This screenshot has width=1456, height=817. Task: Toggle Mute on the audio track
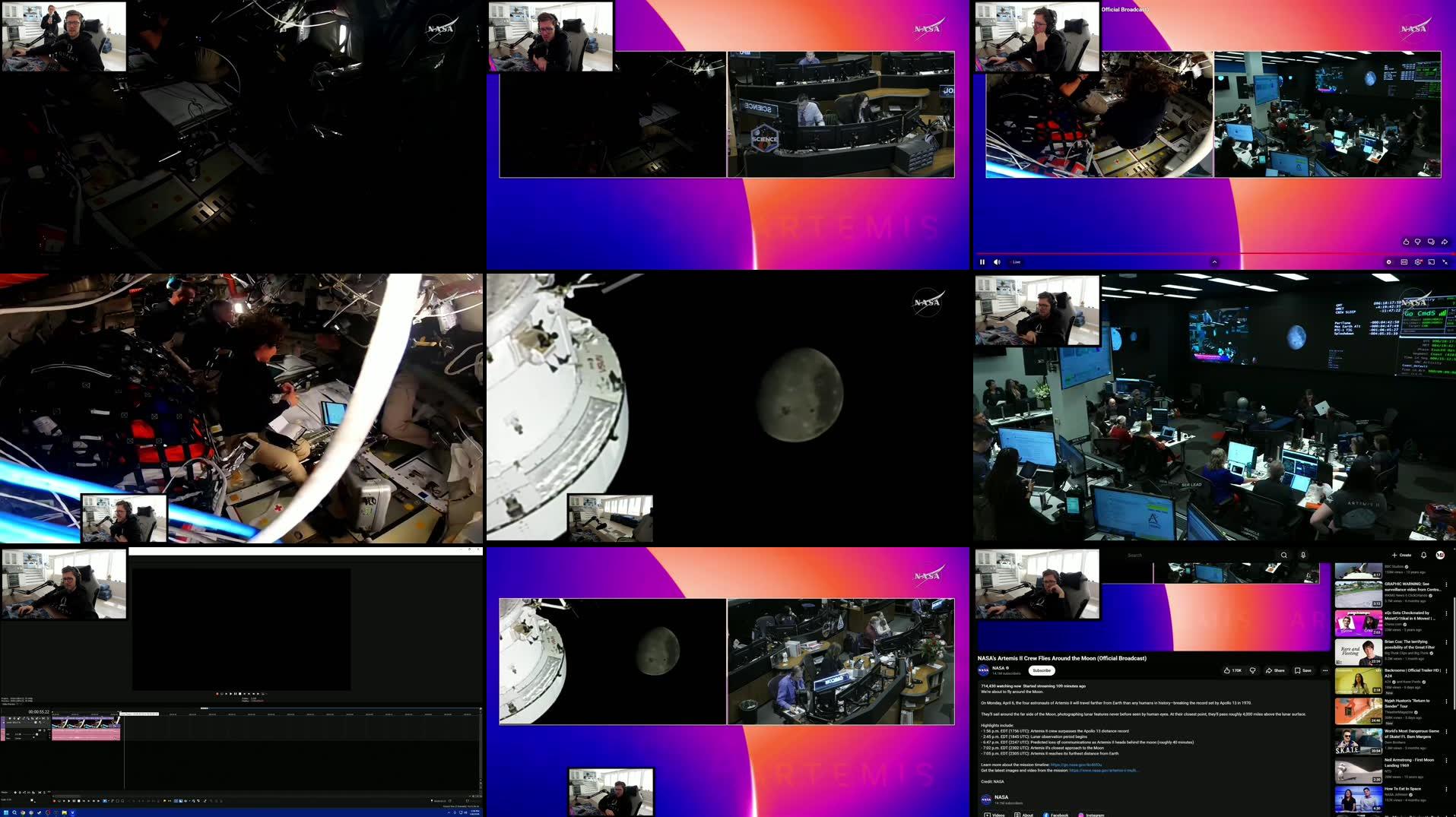tap(40, 730)
